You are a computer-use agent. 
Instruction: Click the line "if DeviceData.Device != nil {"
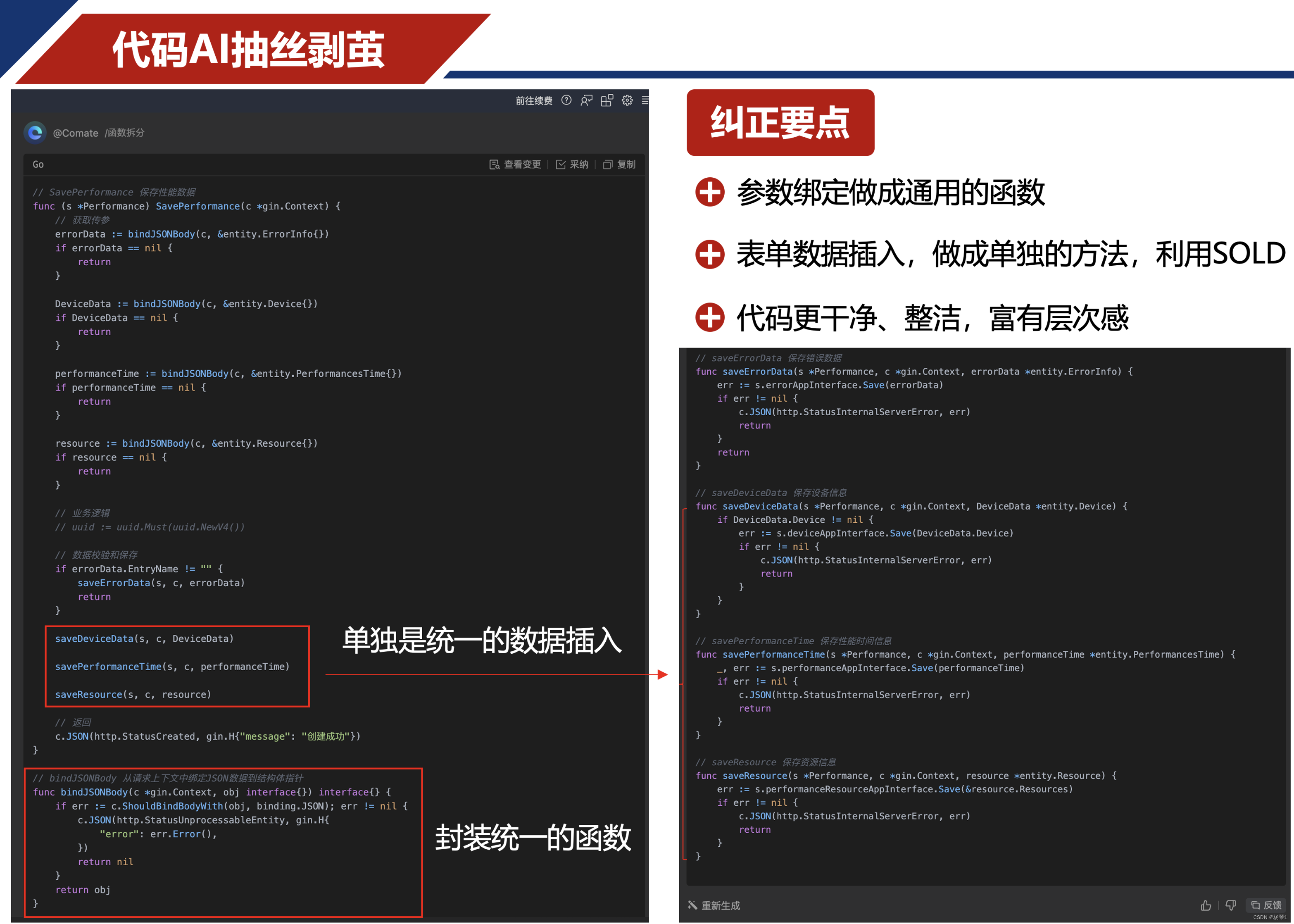[x=795, y=519]
